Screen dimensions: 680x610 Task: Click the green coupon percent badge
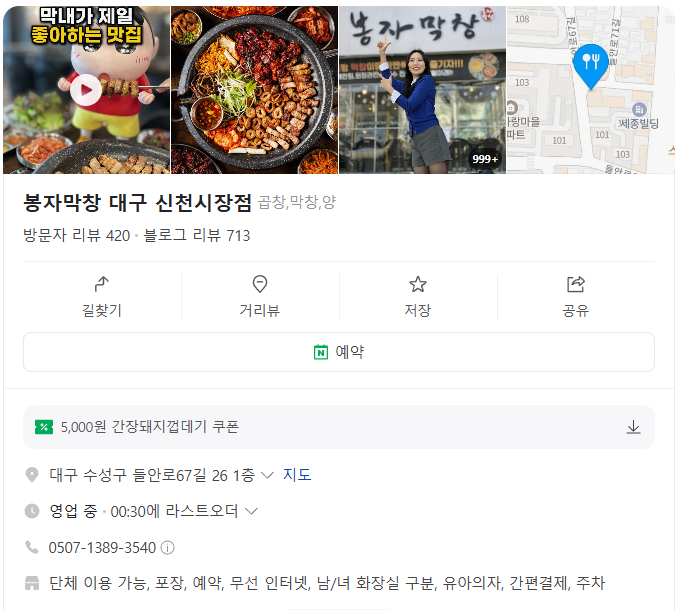44,427
